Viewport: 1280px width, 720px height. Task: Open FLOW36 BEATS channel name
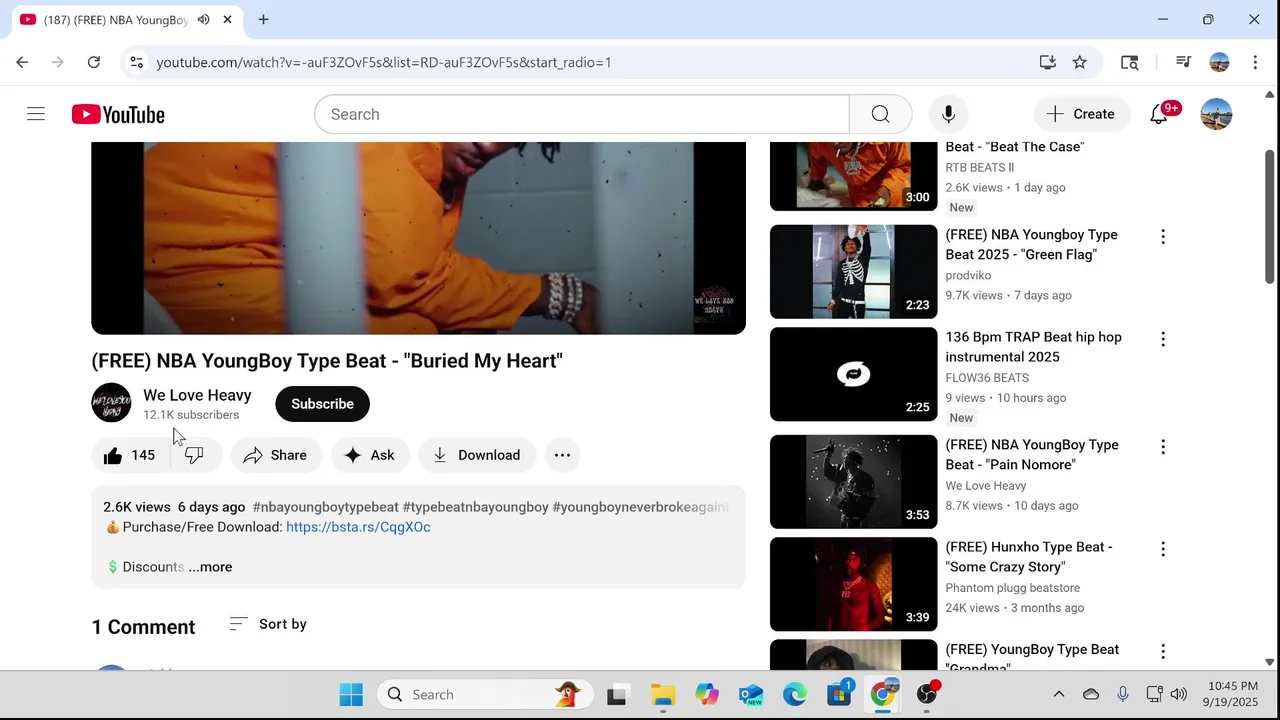987,378
